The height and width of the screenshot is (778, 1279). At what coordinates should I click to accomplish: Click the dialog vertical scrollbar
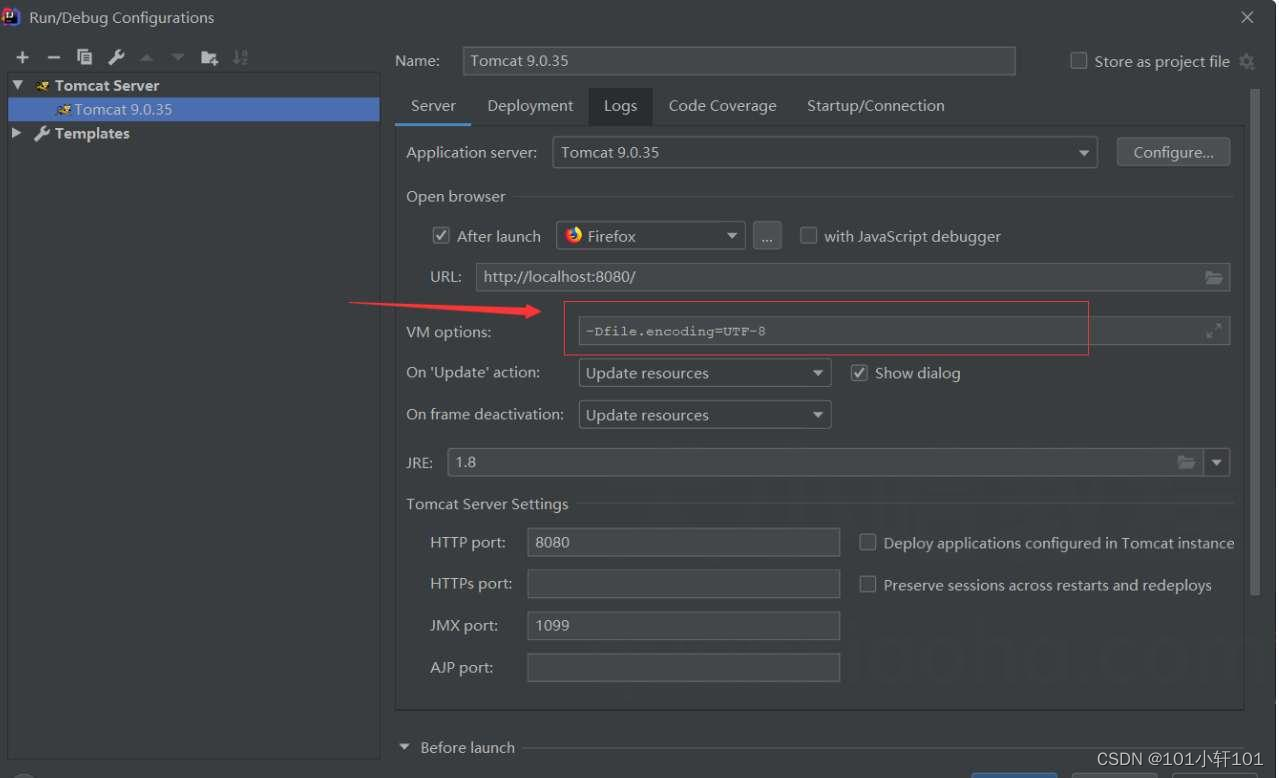click(x=1255, y=343)
